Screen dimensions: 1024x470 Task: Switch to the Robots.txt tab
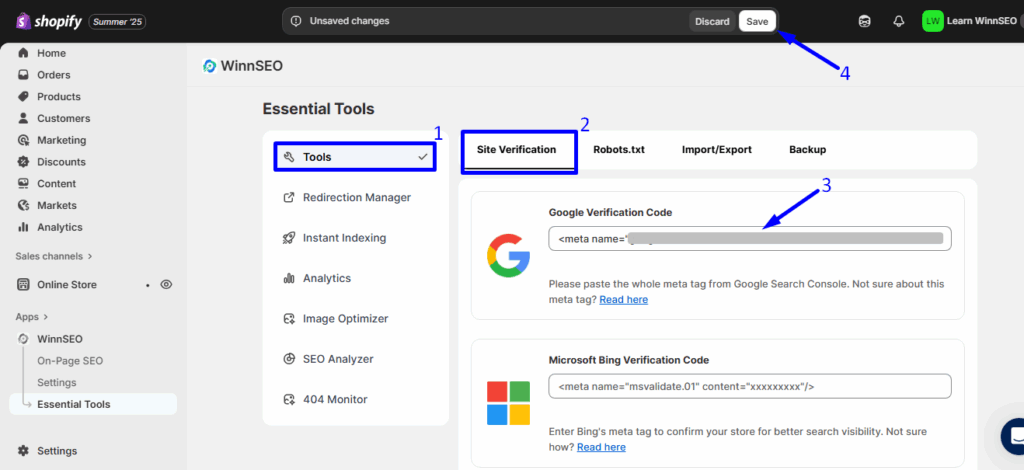[618, 149]
